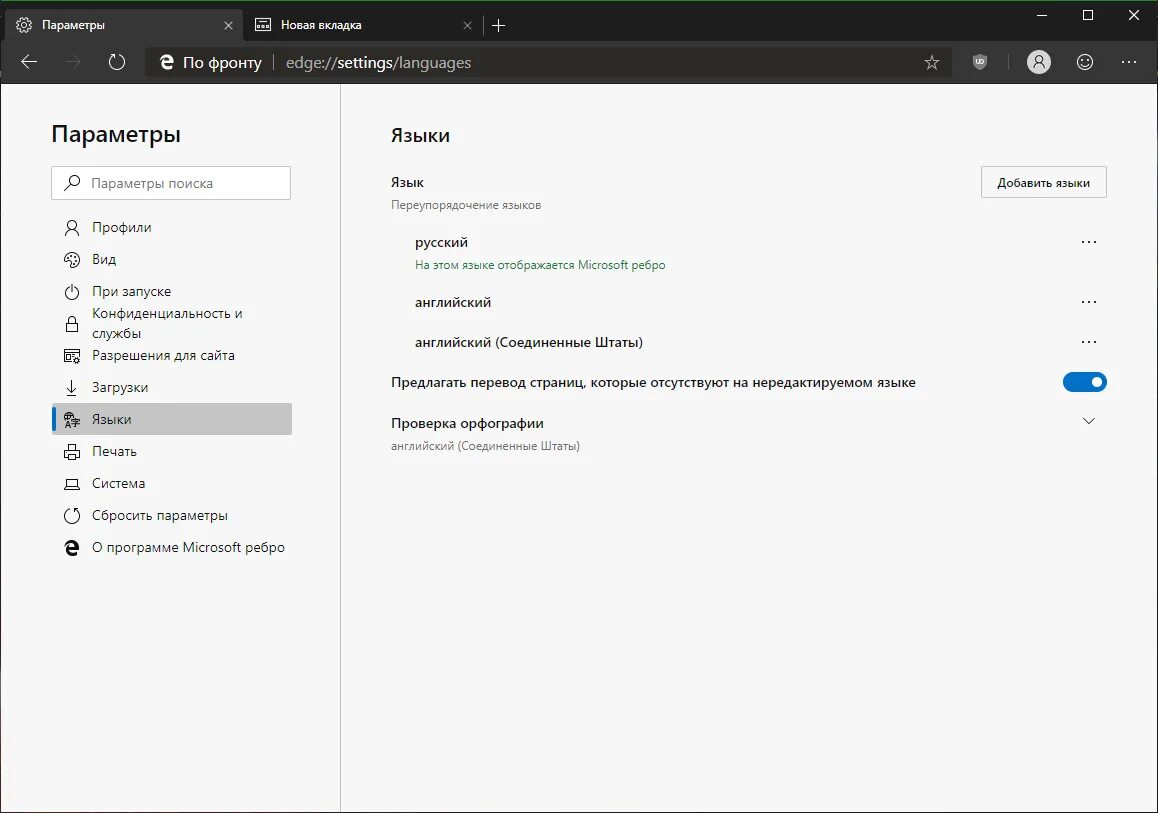Click the Профили person icon
1158x813 pixels.
pyautogui.click(x=72, y=227)
